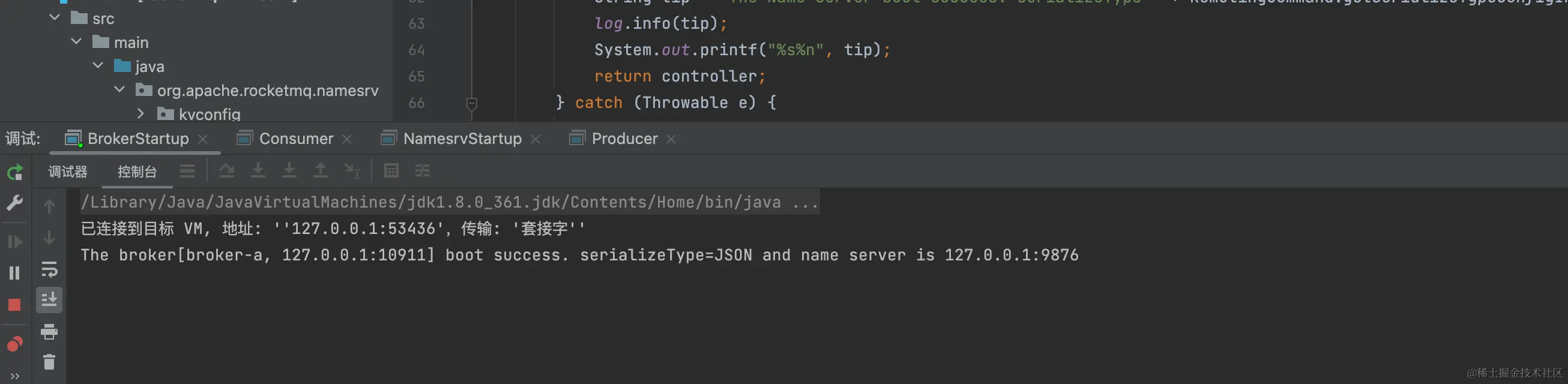Move down the console stack trace
1568x384 pixels.
pos(49,238)
